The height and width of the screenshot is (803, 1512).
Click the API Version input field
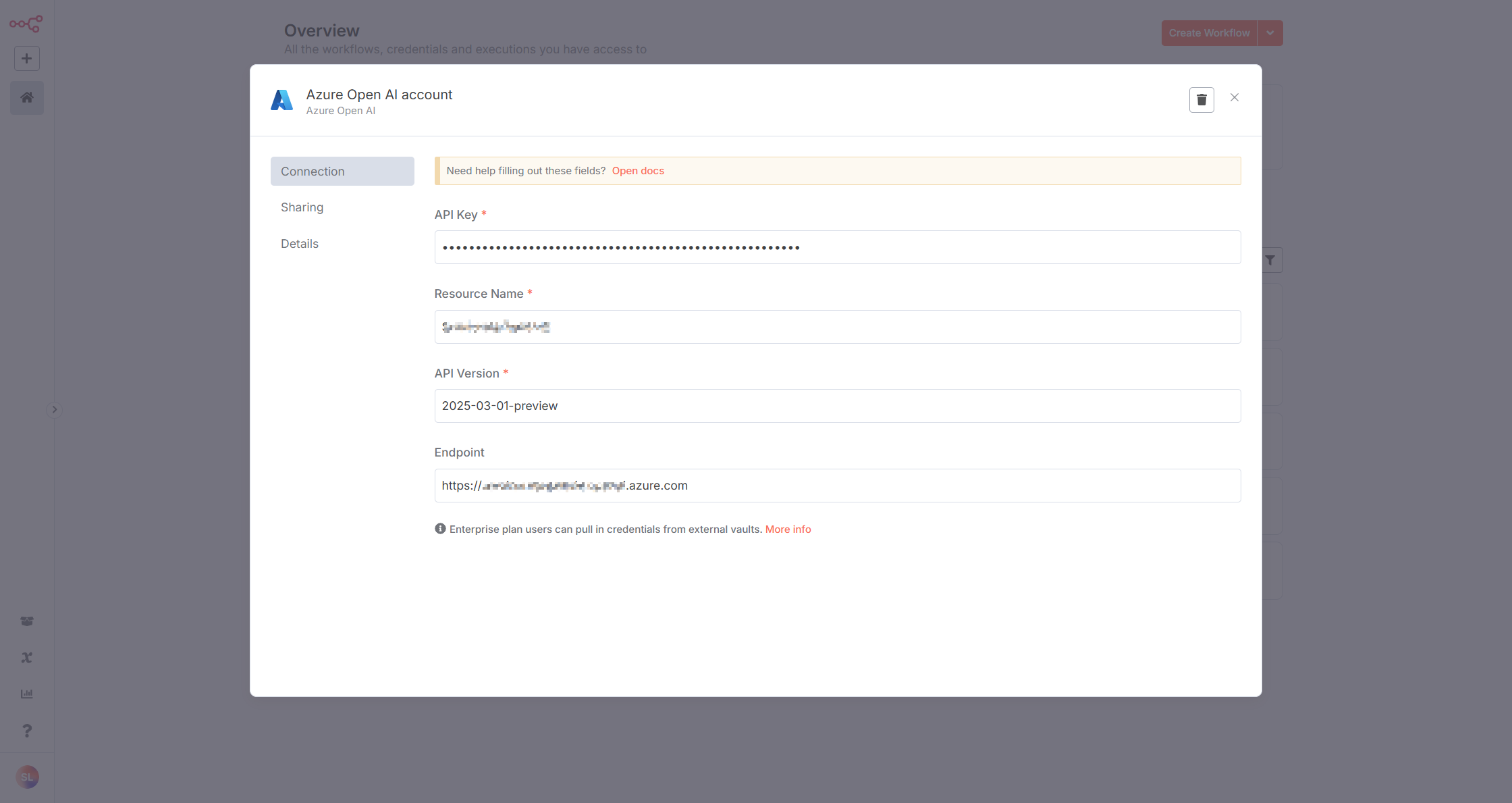(x=838, y=406)
